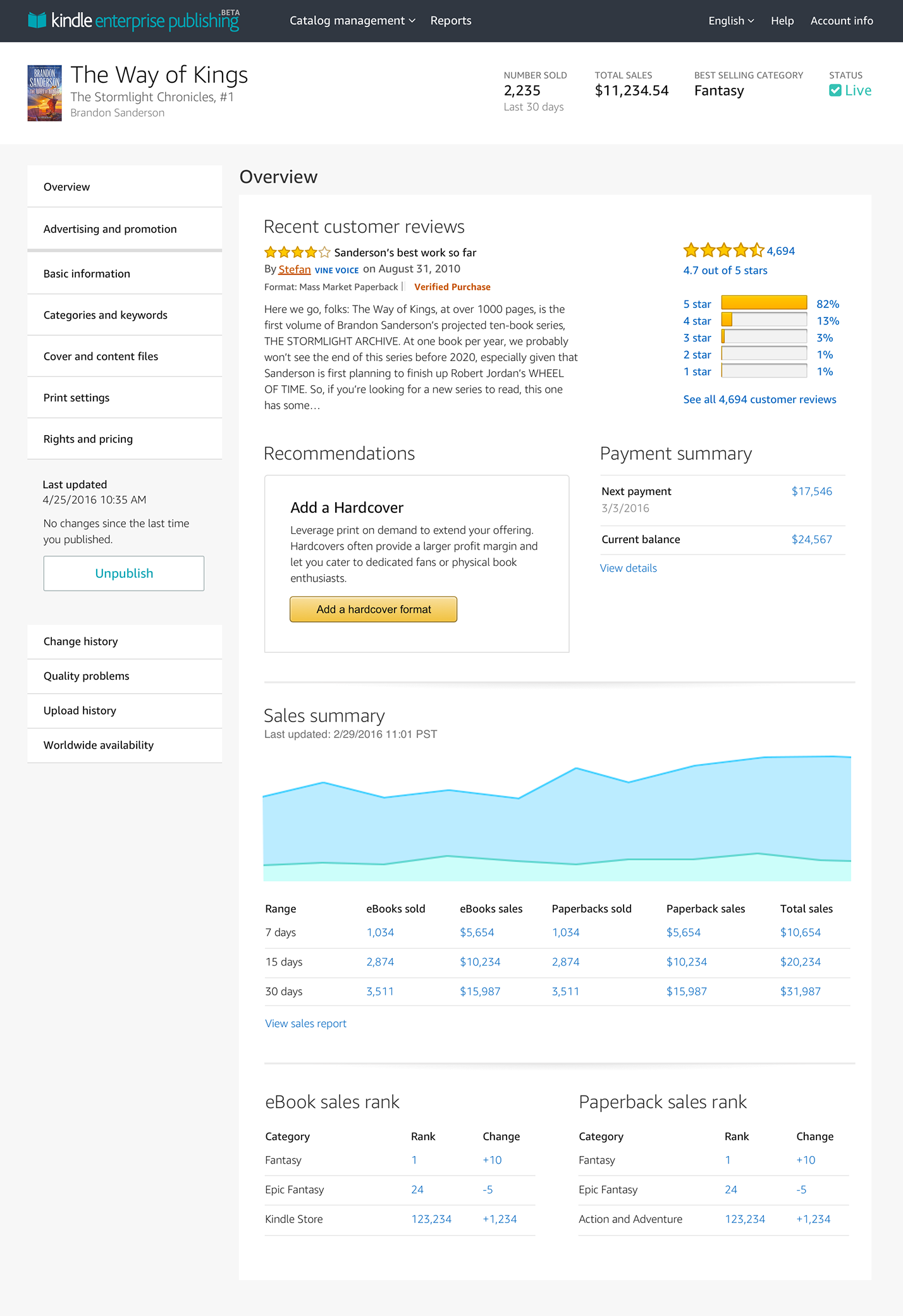Click the 3 star rating bar
903x1316 pixels.
pos(764,338)
